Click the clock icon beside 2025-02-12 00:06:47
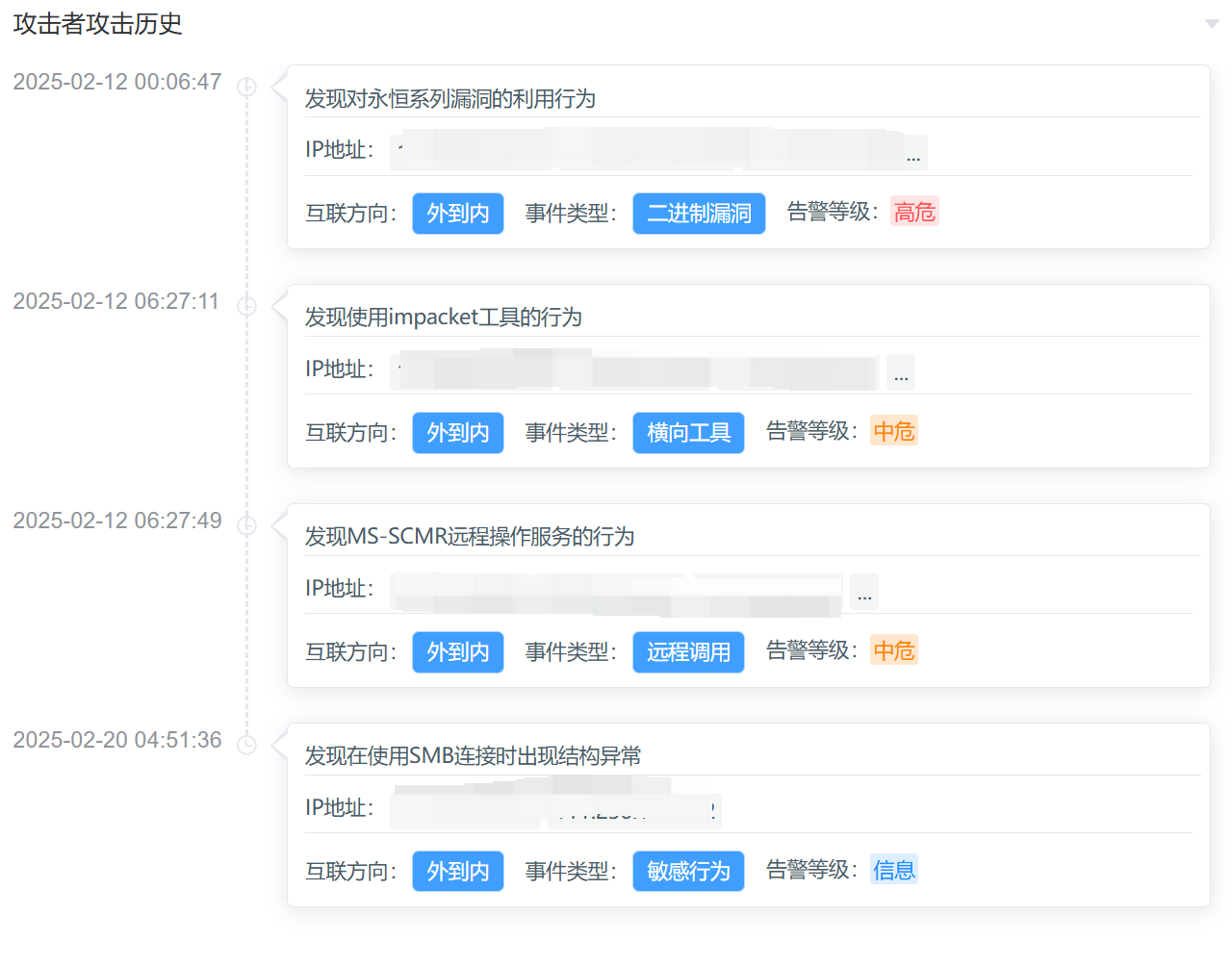 coord(248,86)
